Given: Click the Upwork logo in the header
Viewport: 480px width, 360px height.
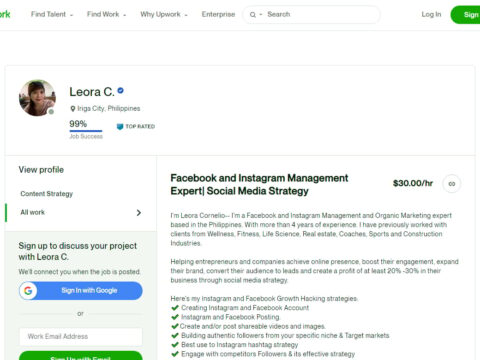Looking at the screenshot, I should pos(5,14).
